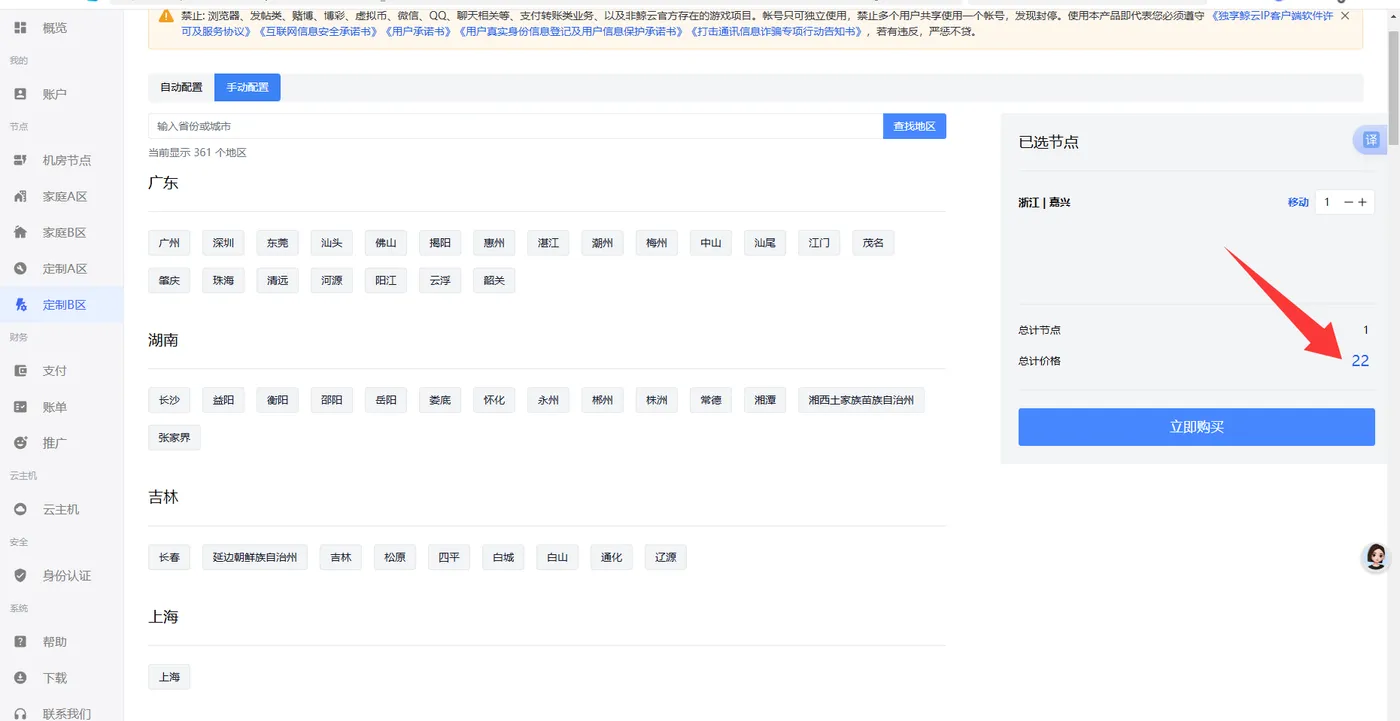Screen dimensions: 1400x721
Task: Open the 推广 promotion icon
Action: click(20, 443)
